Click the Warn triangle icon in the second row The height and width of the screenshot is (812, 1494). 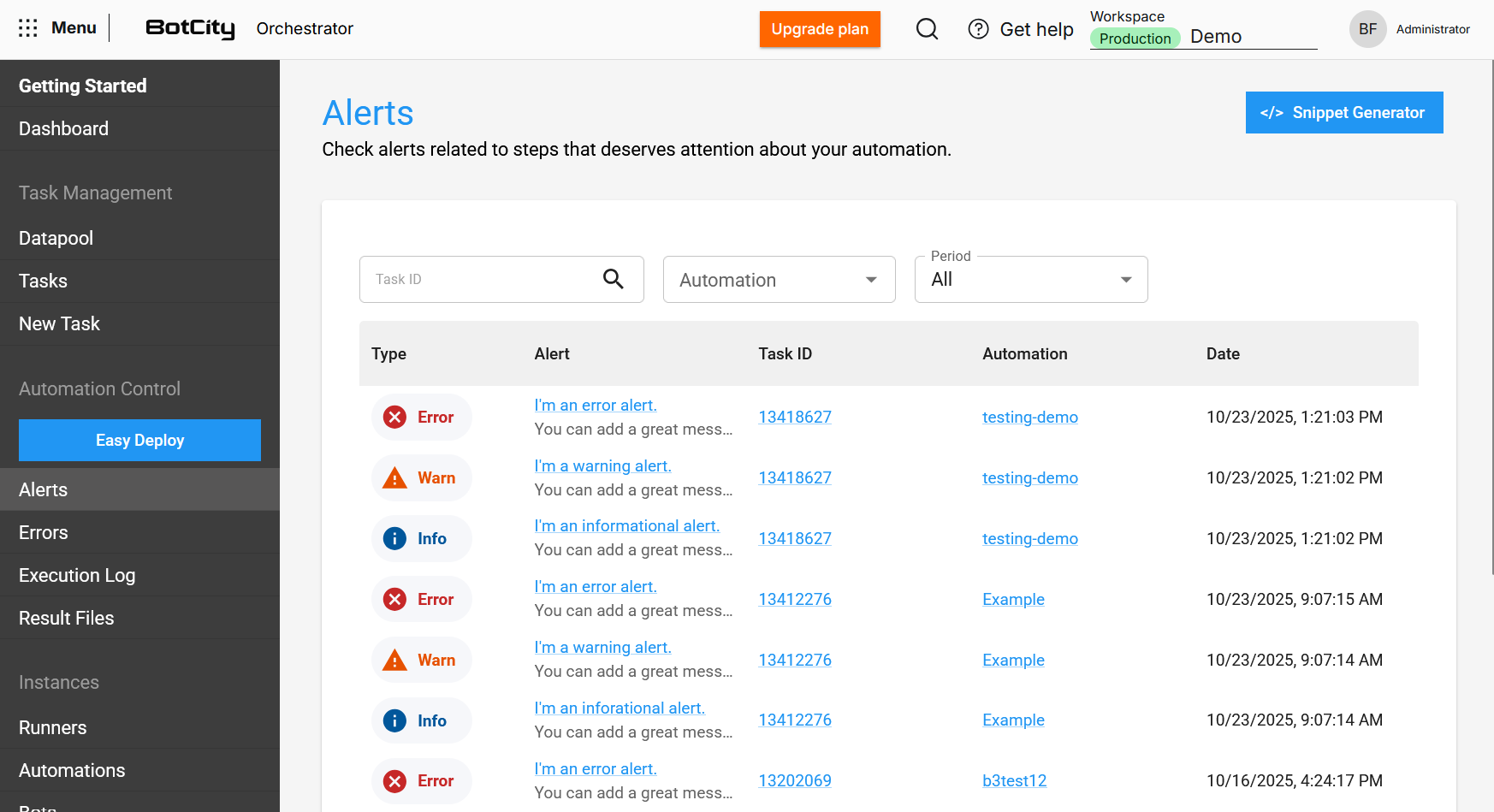(394, 477)
